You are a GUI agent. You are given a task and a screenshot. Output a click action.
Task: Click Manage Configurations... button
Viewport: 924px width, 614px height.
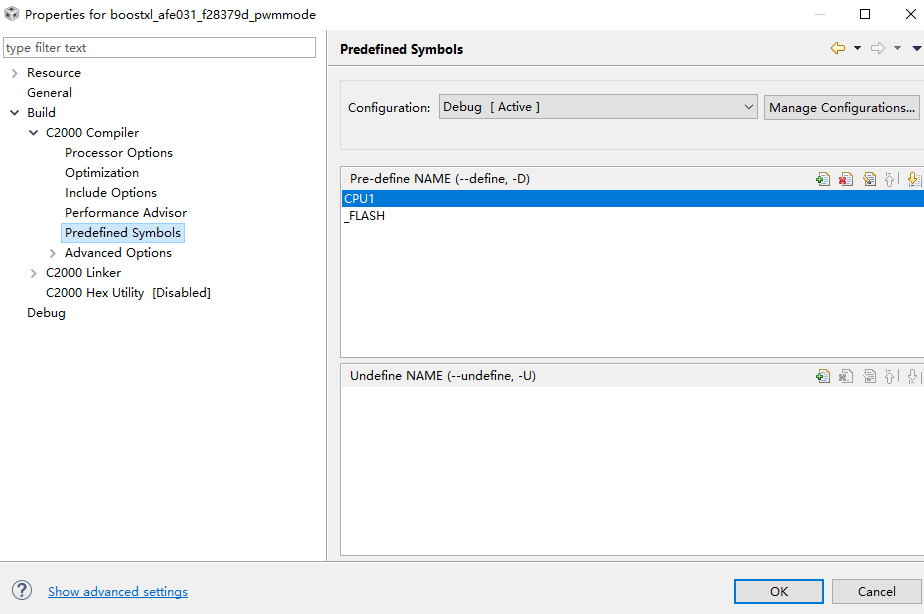[842, 107]
